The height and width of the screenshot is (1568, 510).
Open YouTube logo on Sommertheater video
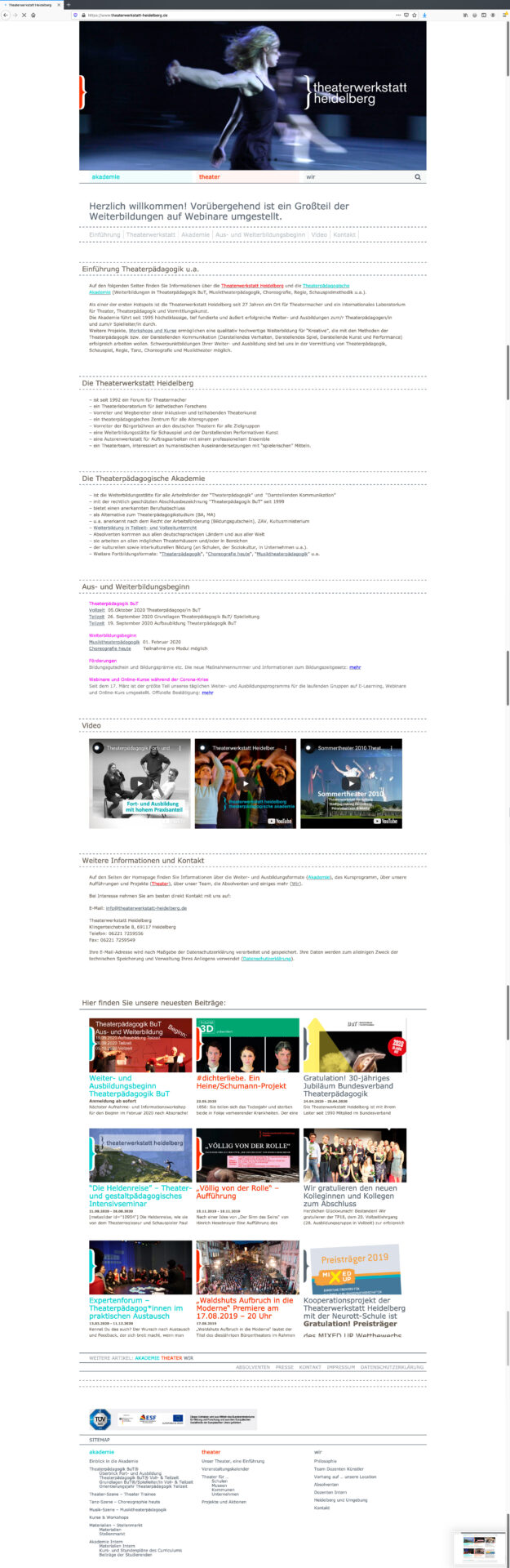pyautogui.click(x=386, y=821)
